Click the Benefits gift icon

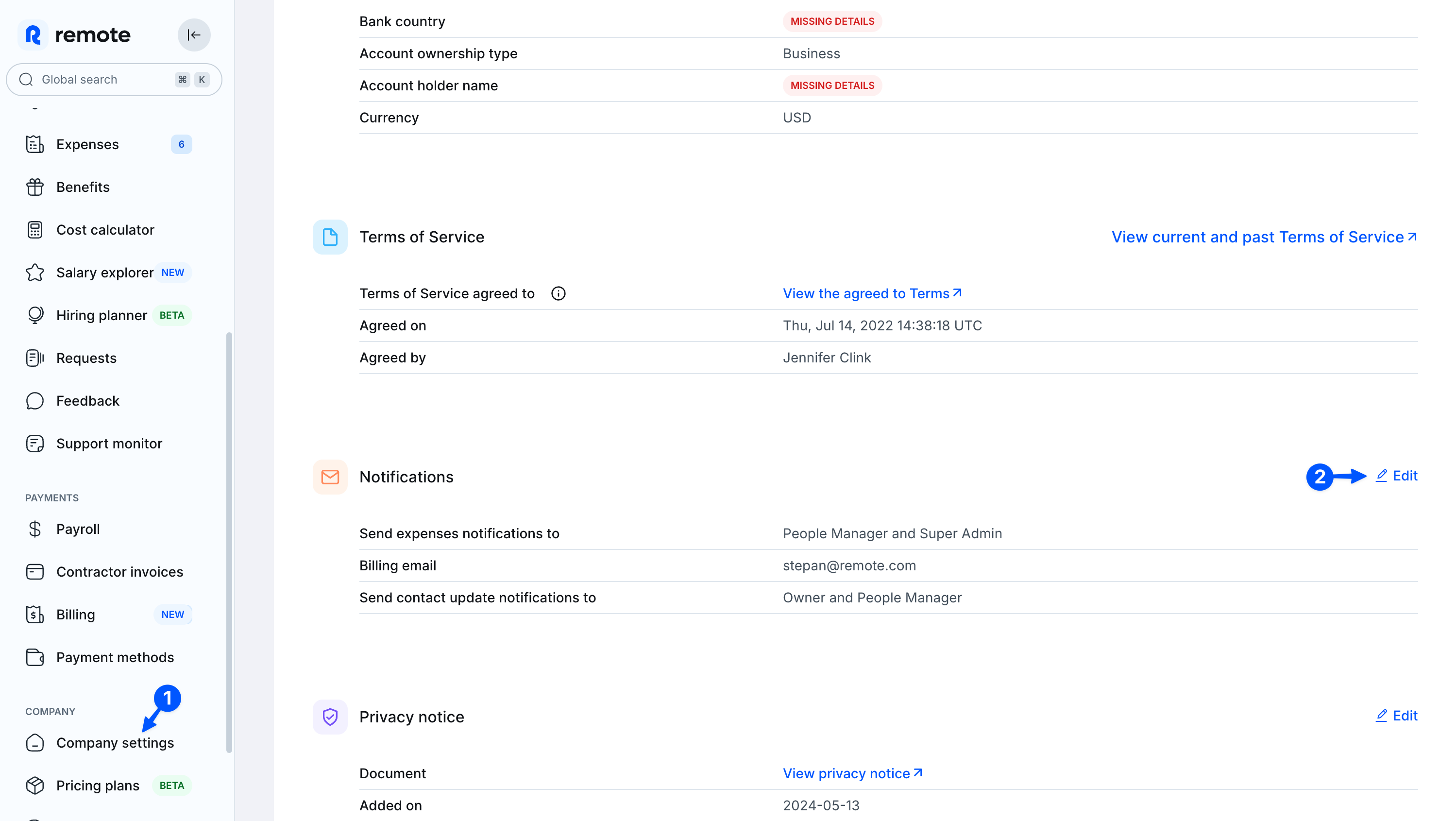pos(35,187)
